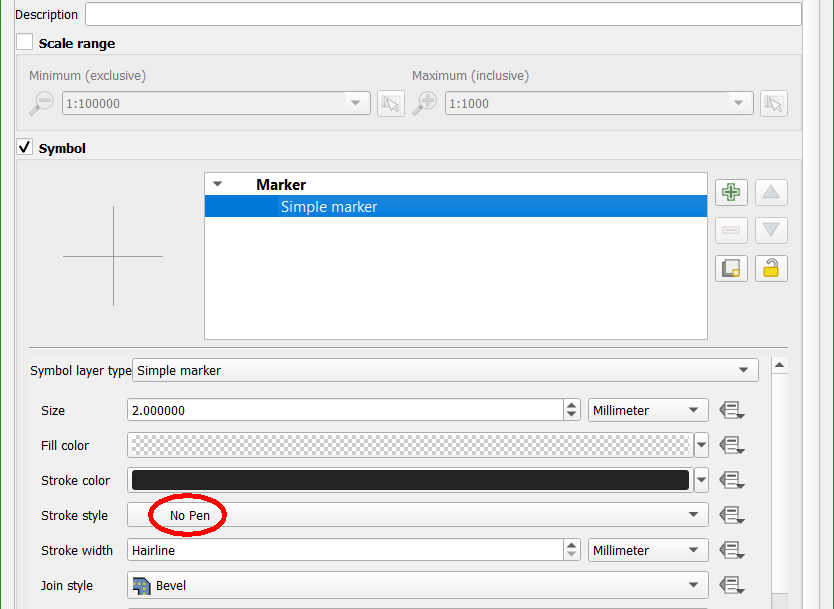Increase Stroke width with up stepper

click(571, 545)
